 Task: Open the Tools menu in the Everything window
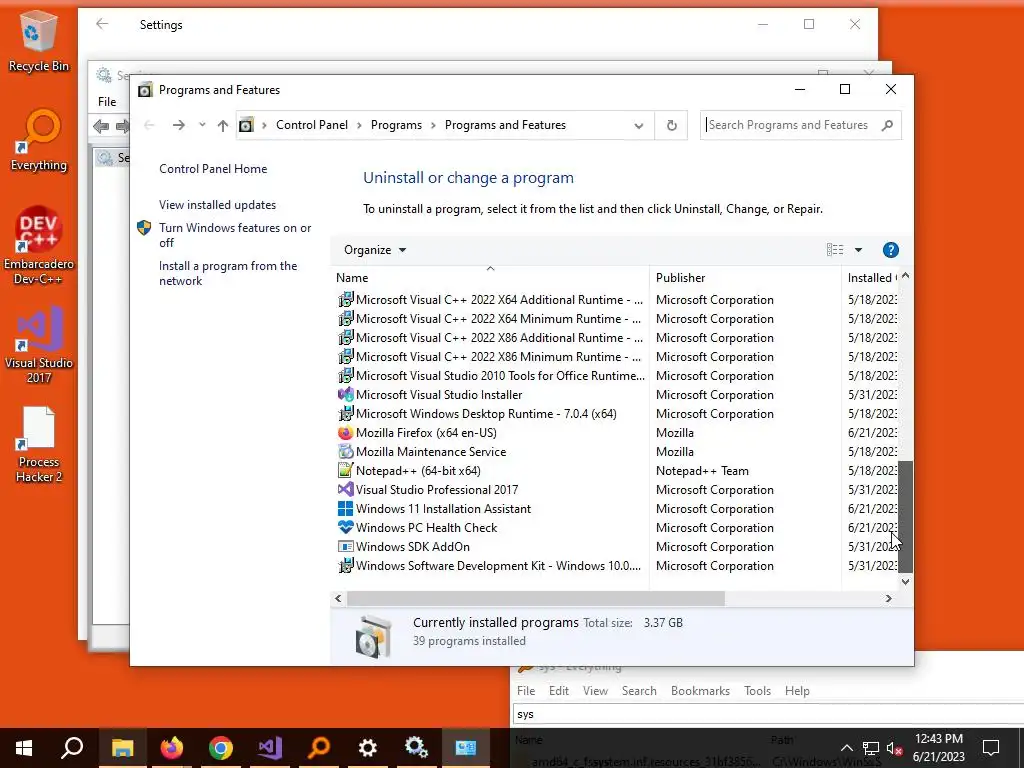pos(758,691)
